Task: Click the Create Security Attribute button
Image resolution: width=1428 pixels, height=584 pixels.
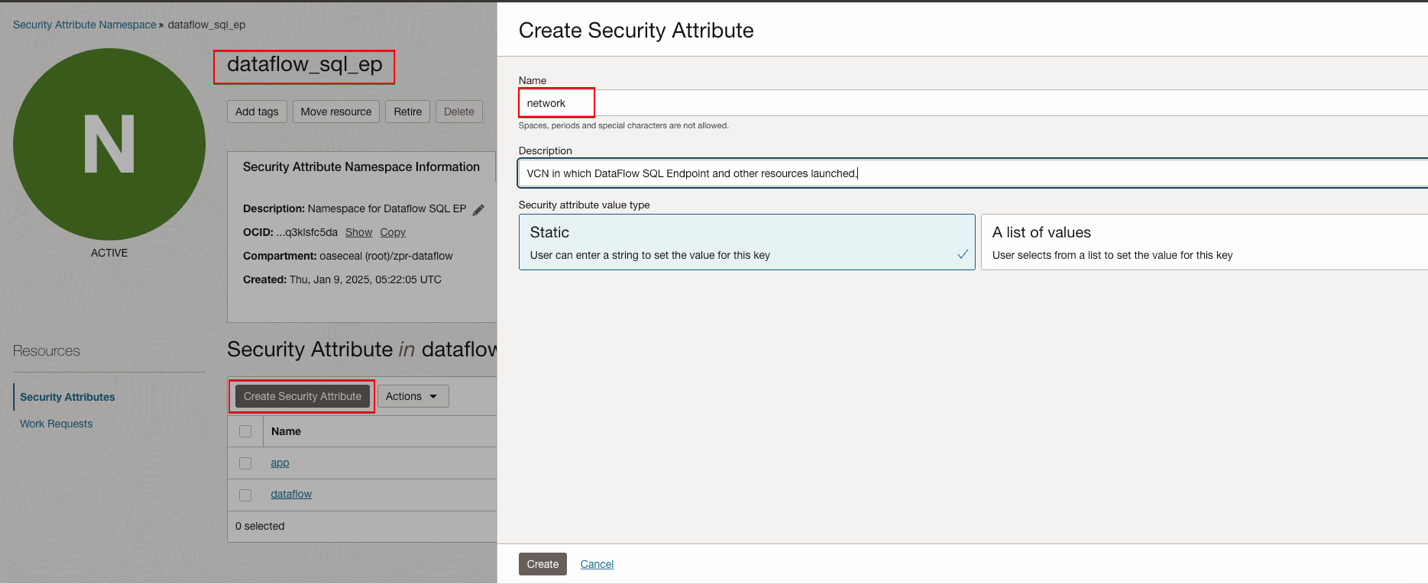Action: tap(302, 396)
